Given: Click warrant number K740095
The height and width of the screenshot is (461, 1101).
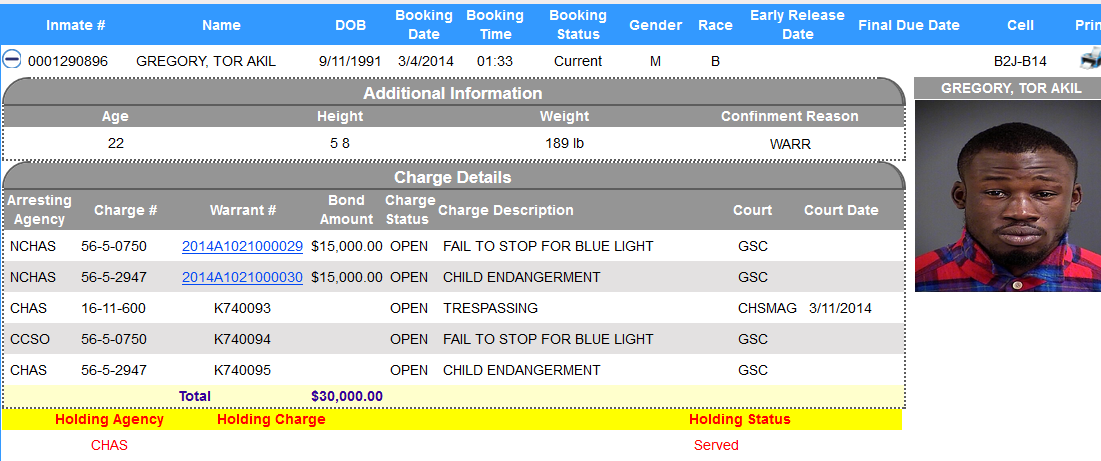Looking at the screenshot, I should 242,370.
